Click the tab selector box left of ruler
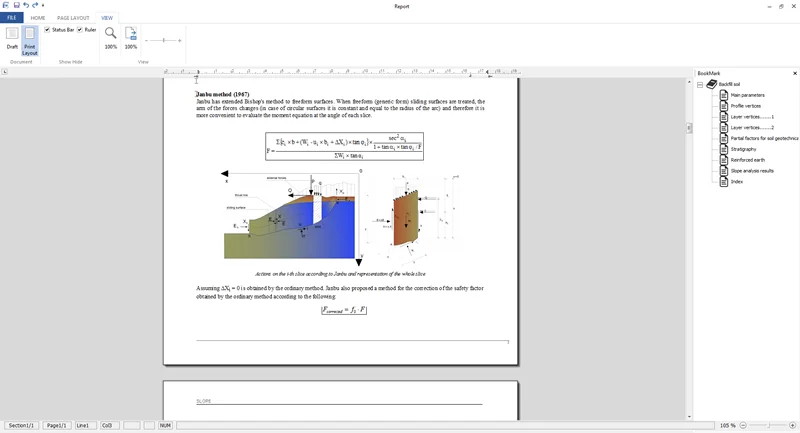The height and width of the screenshot is (433, 800). pos(5,72)
